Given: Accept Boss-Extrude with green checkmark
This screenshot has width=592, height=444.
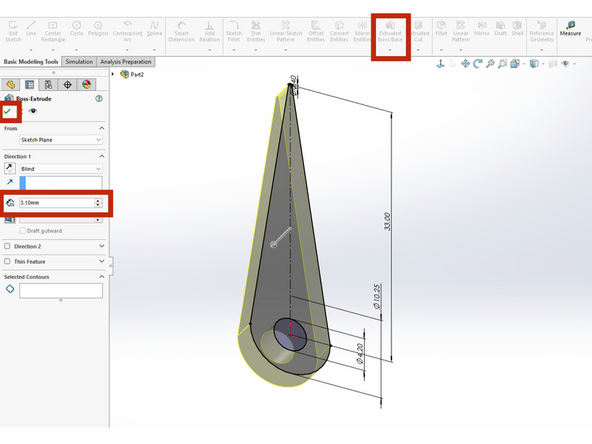Looking at the screenshot, I should 7,111.
